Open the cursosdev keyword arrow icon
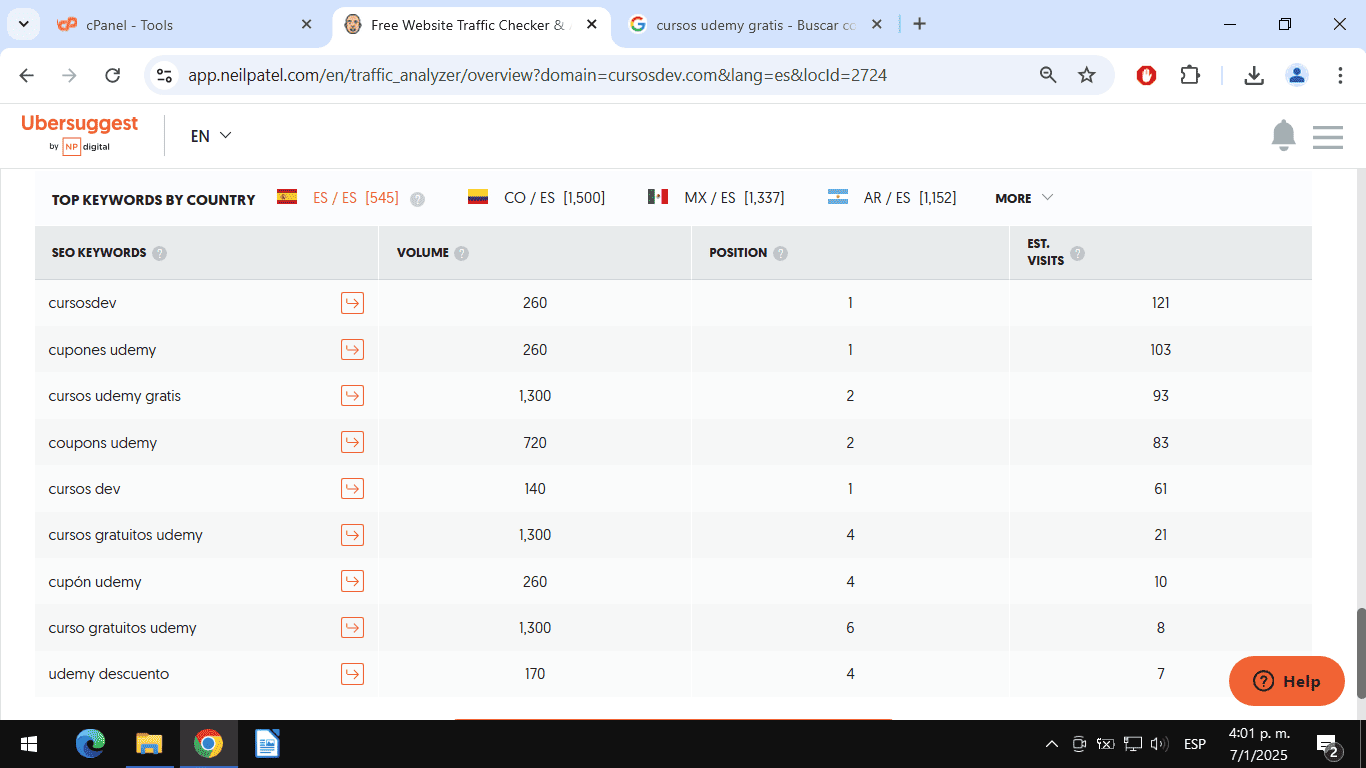1366x768 pixels. pyautogui.click(x=352, y=303)
